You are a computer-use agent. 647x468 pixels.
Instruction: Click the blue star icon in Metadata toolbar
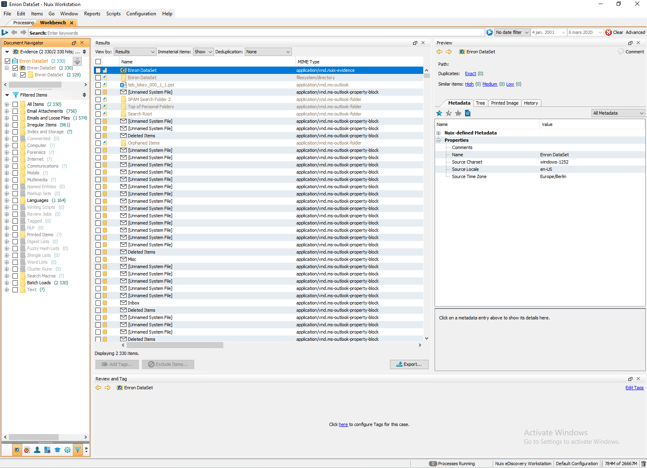coord(439,113)
